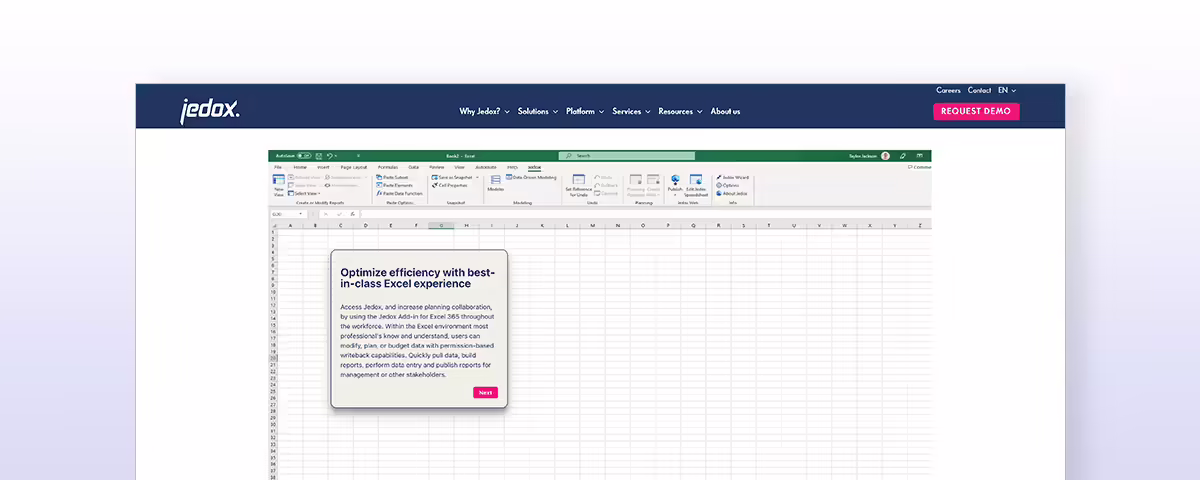Select Paste Elements in the ribbon
1200x480 pixels.
click(396, 185)
